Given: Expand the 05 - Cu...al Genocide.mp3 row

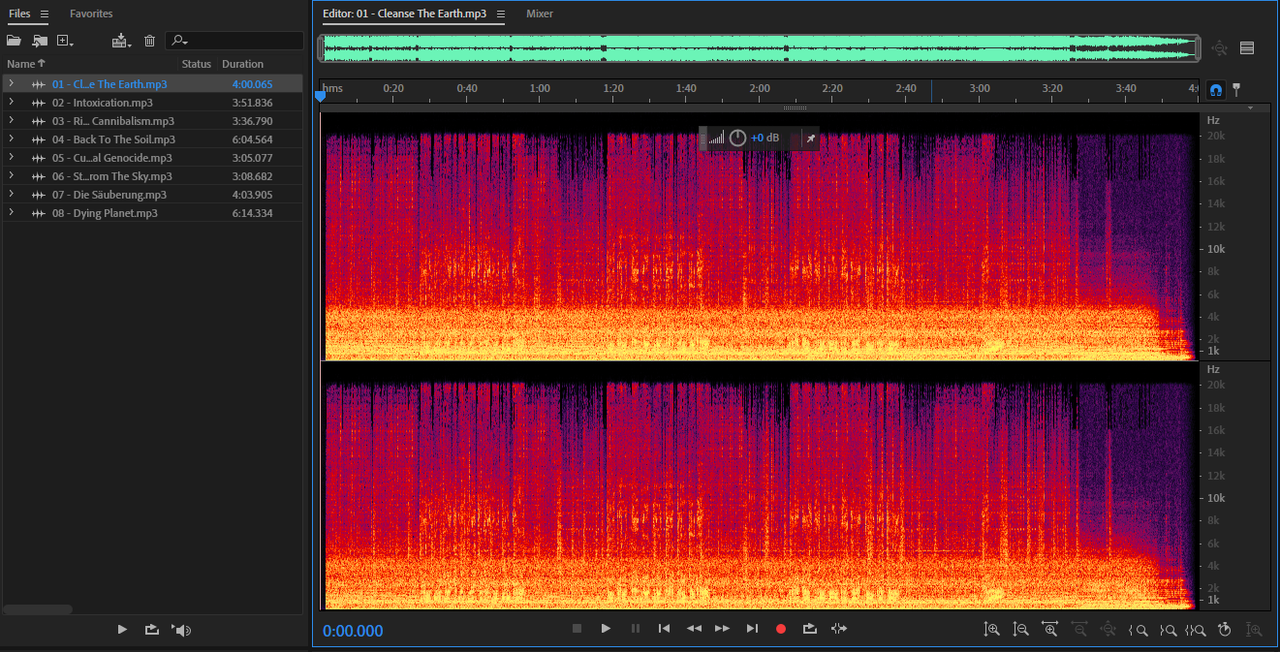Looking at the screenshot, I should tap(11, 157).
